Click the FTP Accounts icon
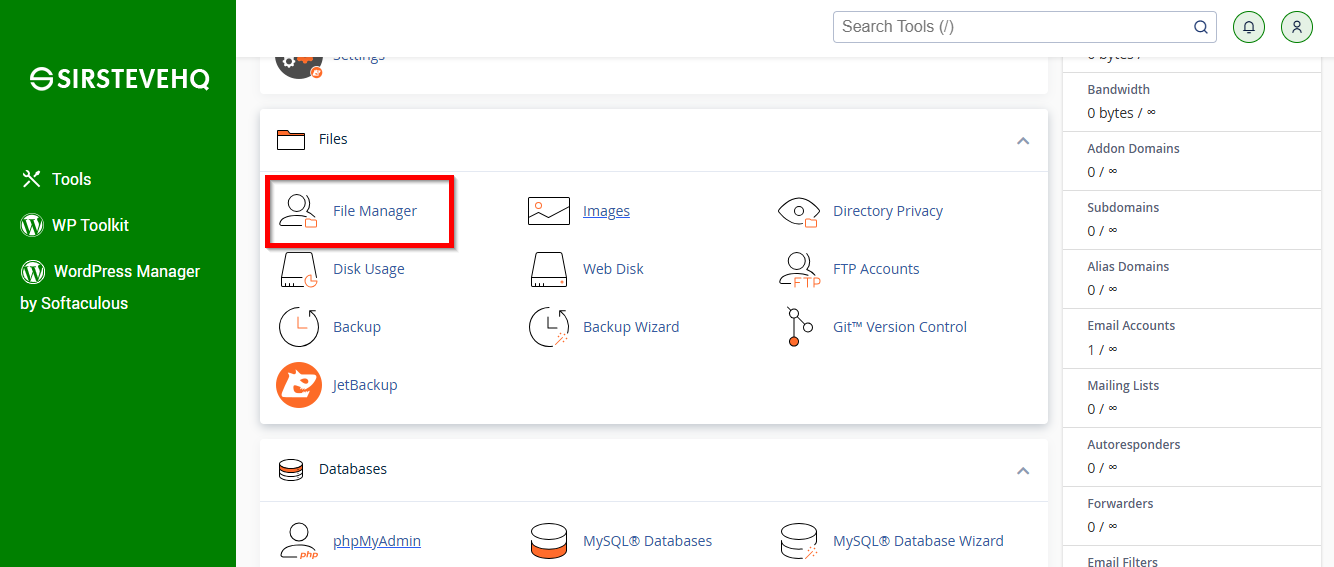 799,269
